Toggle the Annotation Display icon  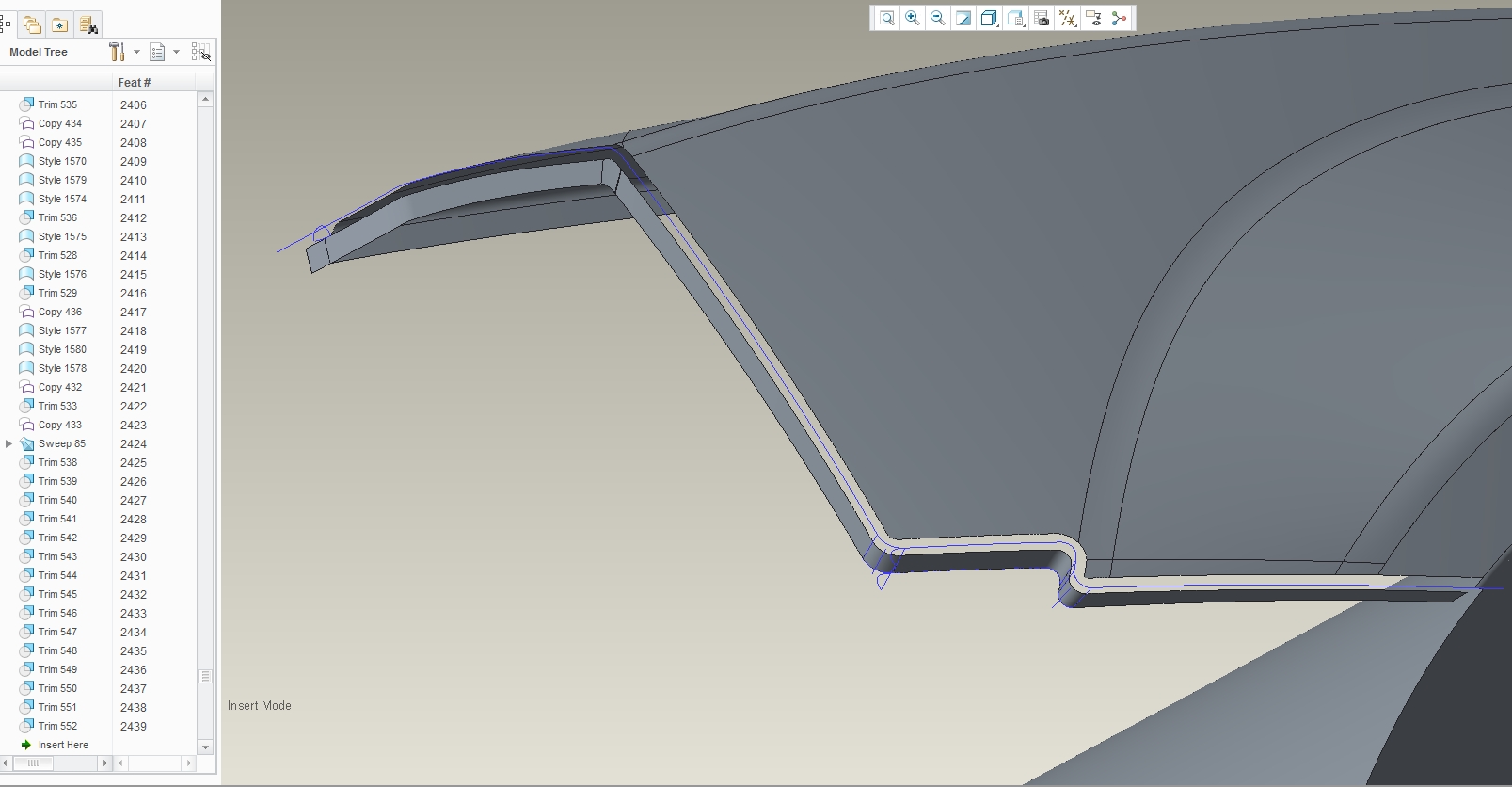pos(1093,18)
